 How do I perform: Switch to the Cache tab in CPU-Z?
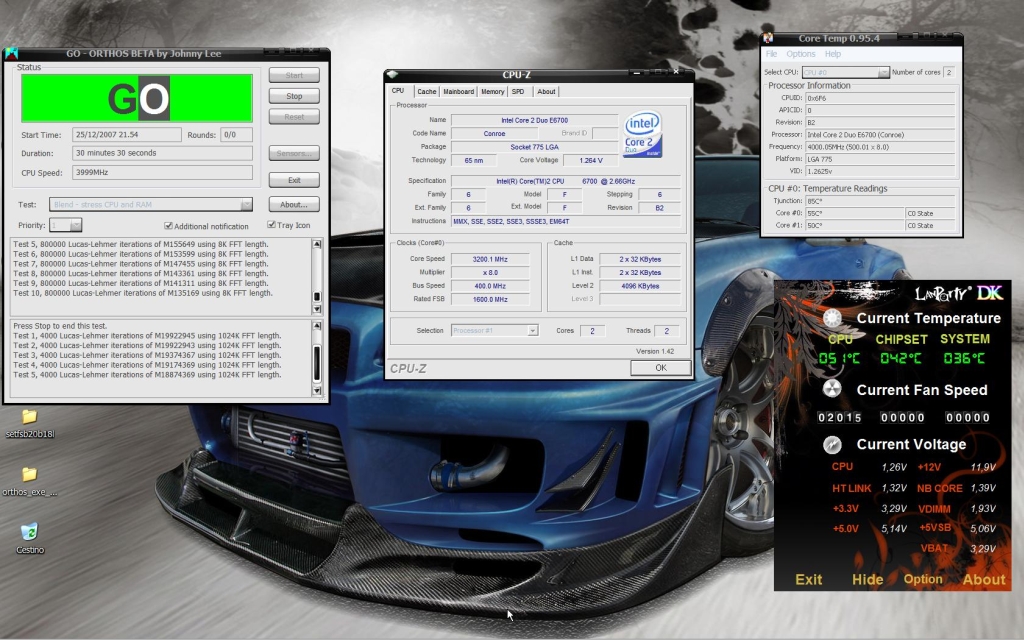click(426, 92)
